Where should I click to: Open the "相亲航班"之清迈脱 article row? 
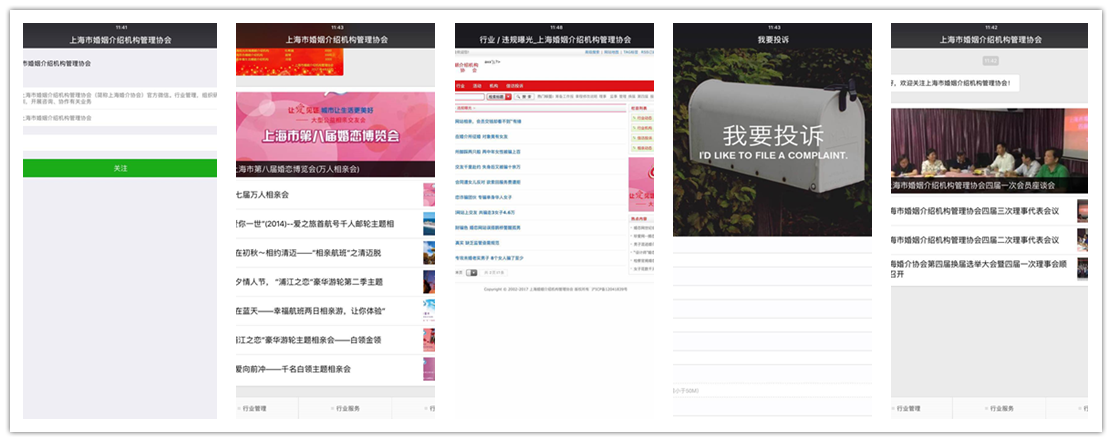(335, 253)
